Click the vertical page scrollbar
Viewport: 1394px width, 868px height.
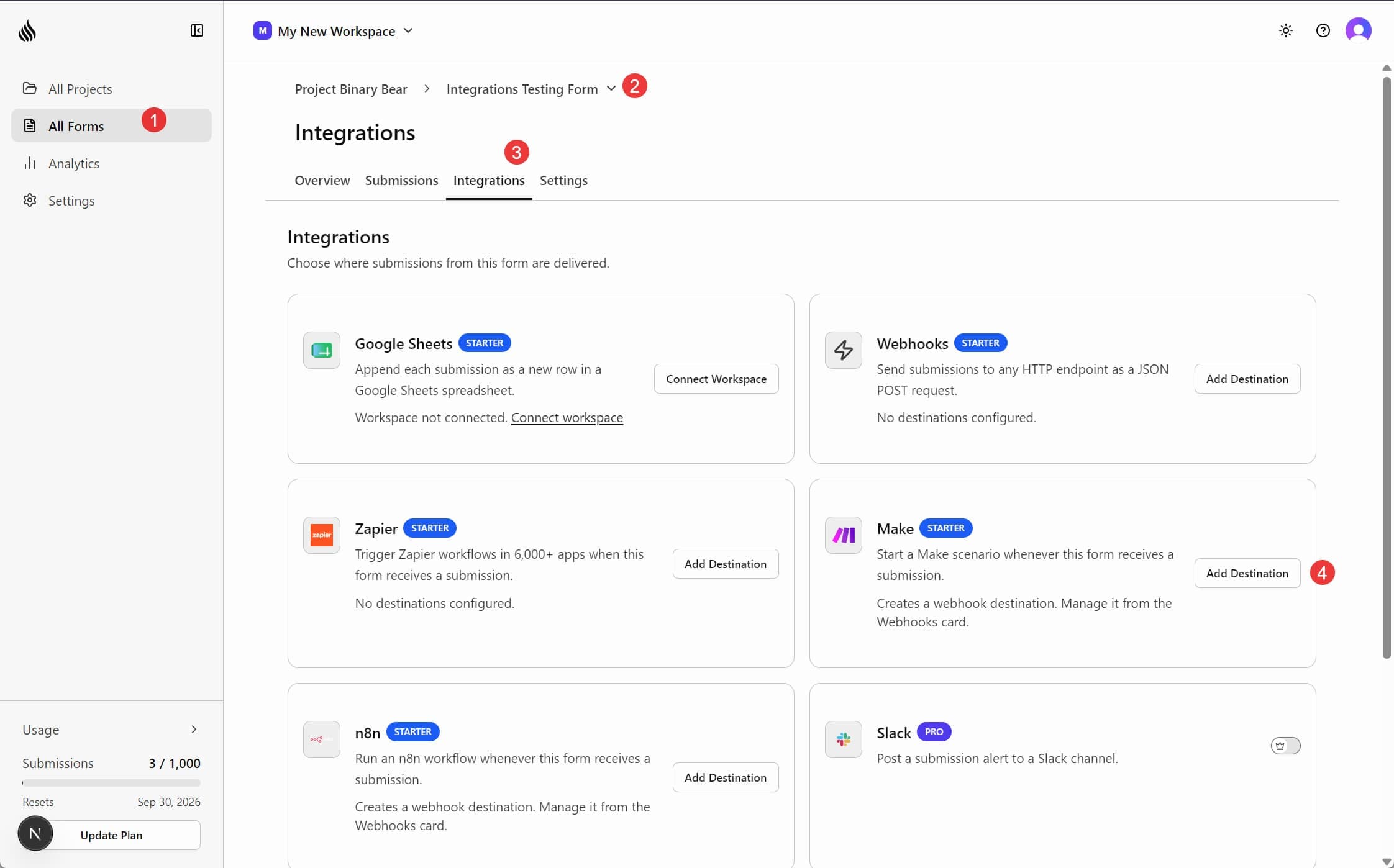(1387, 368)
